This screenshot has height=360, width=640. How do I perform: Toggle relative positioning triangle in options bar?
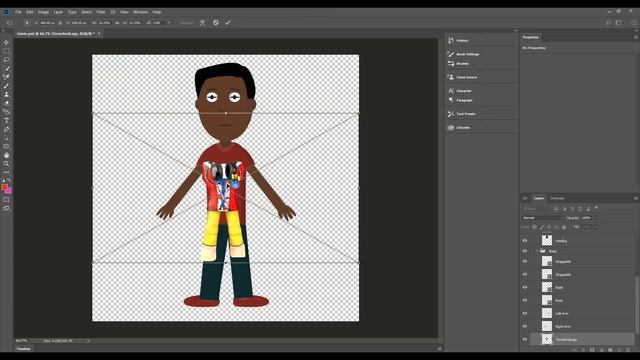point(60,23)
